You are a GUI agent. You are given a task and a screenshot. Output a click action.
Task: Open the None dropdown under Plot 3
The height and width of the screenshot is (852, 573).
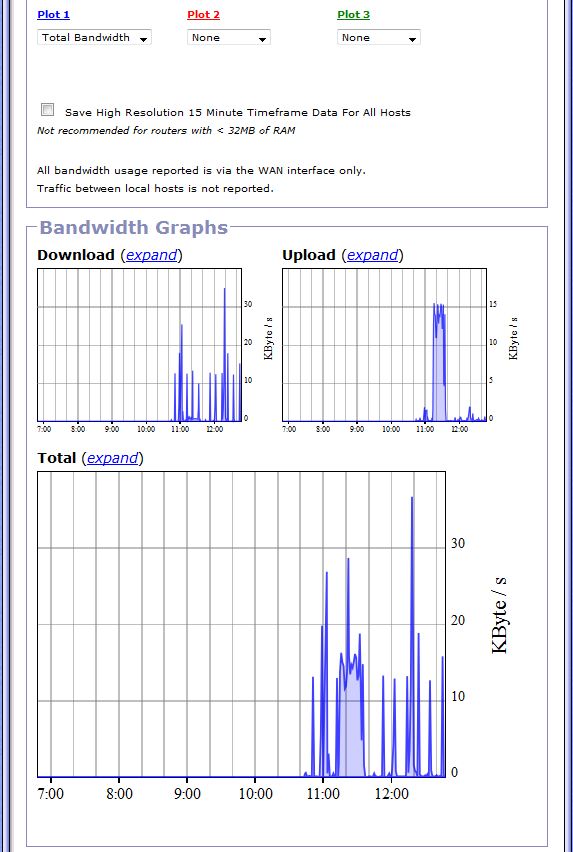click(379, 37)
